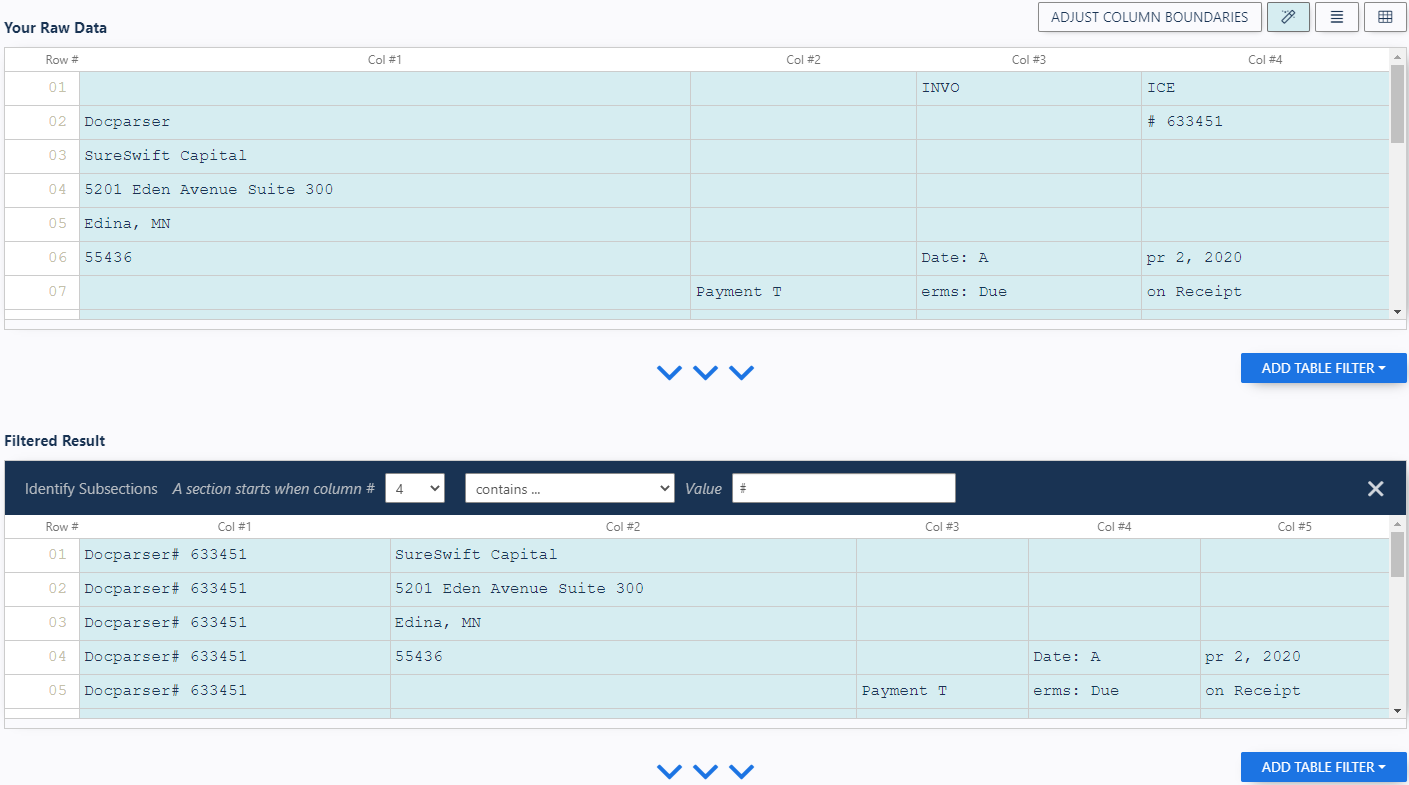Click the Value input field containing #
Screen dimensions: 1409x785
tap(844, 488)
